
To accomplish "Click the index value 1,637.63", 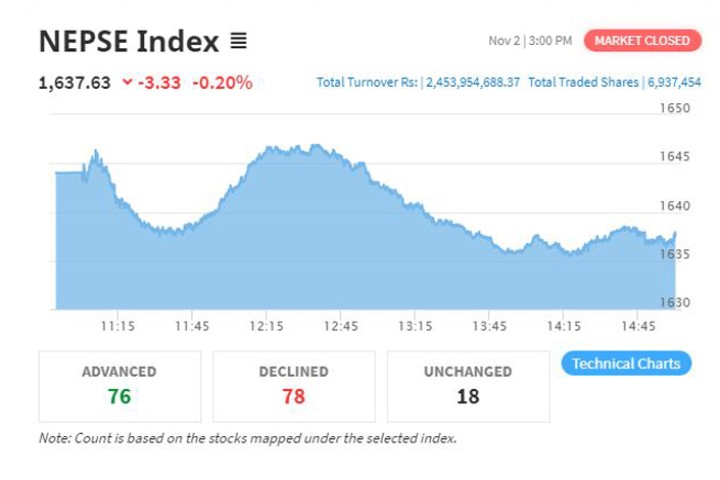I will [74, 83].
